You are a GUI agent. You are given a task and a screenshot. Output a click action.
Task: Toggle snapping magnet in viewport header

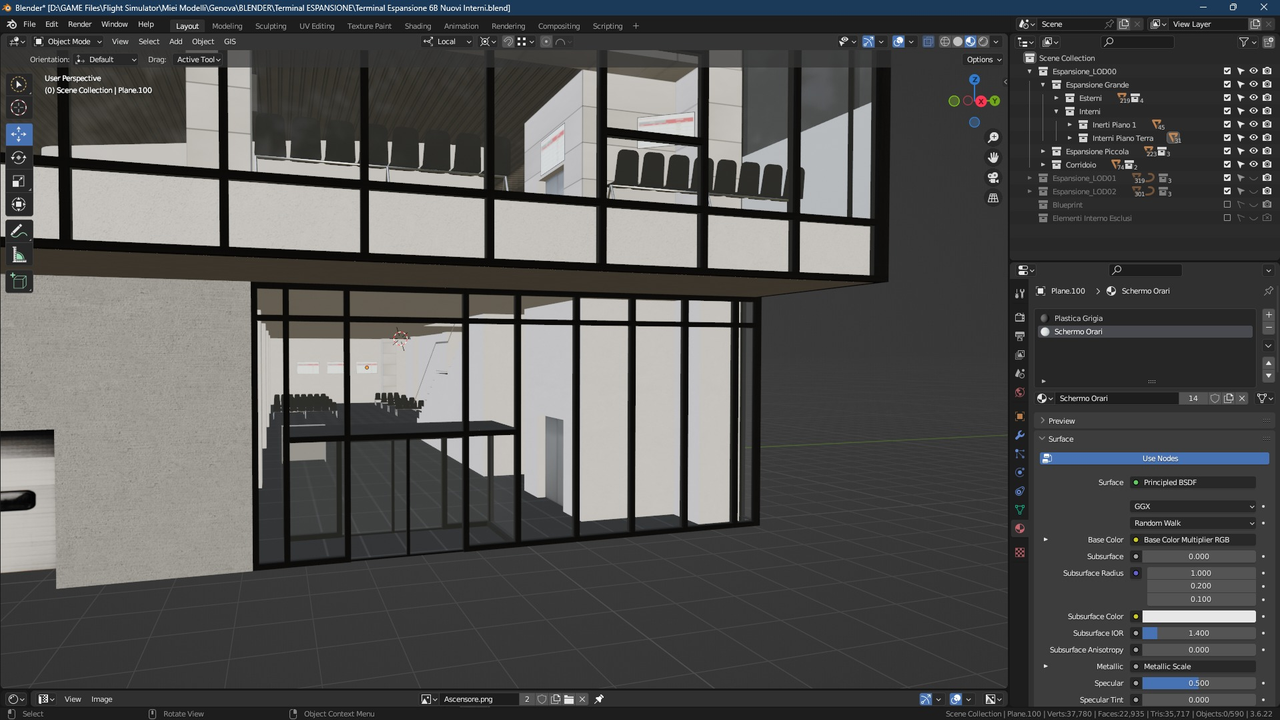tap(508, 41)
